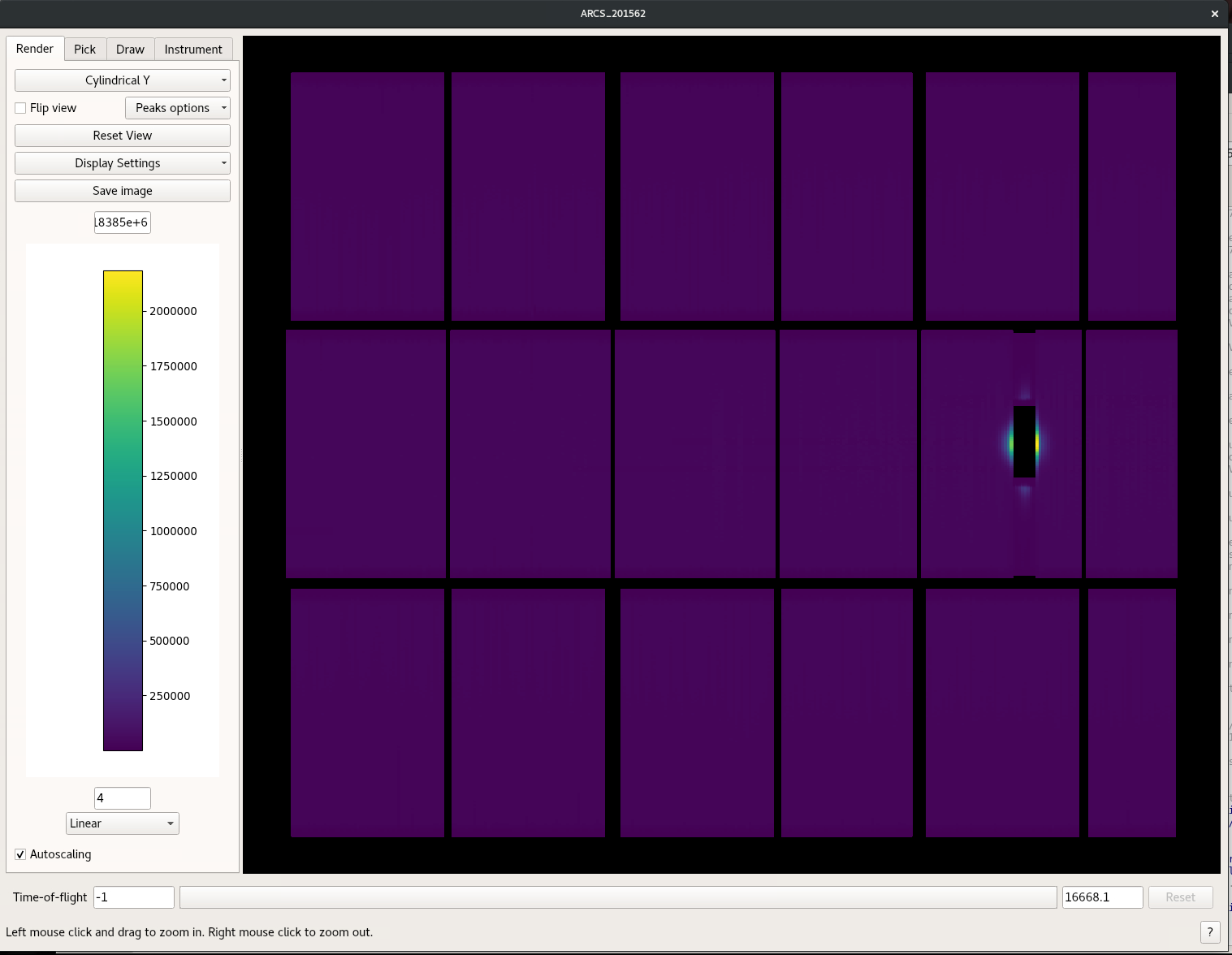Image resolution: width=1232 pixels, height=955 pixels.
Task: Edit the colorbar minimum value field
Action: tap(123, 798)
